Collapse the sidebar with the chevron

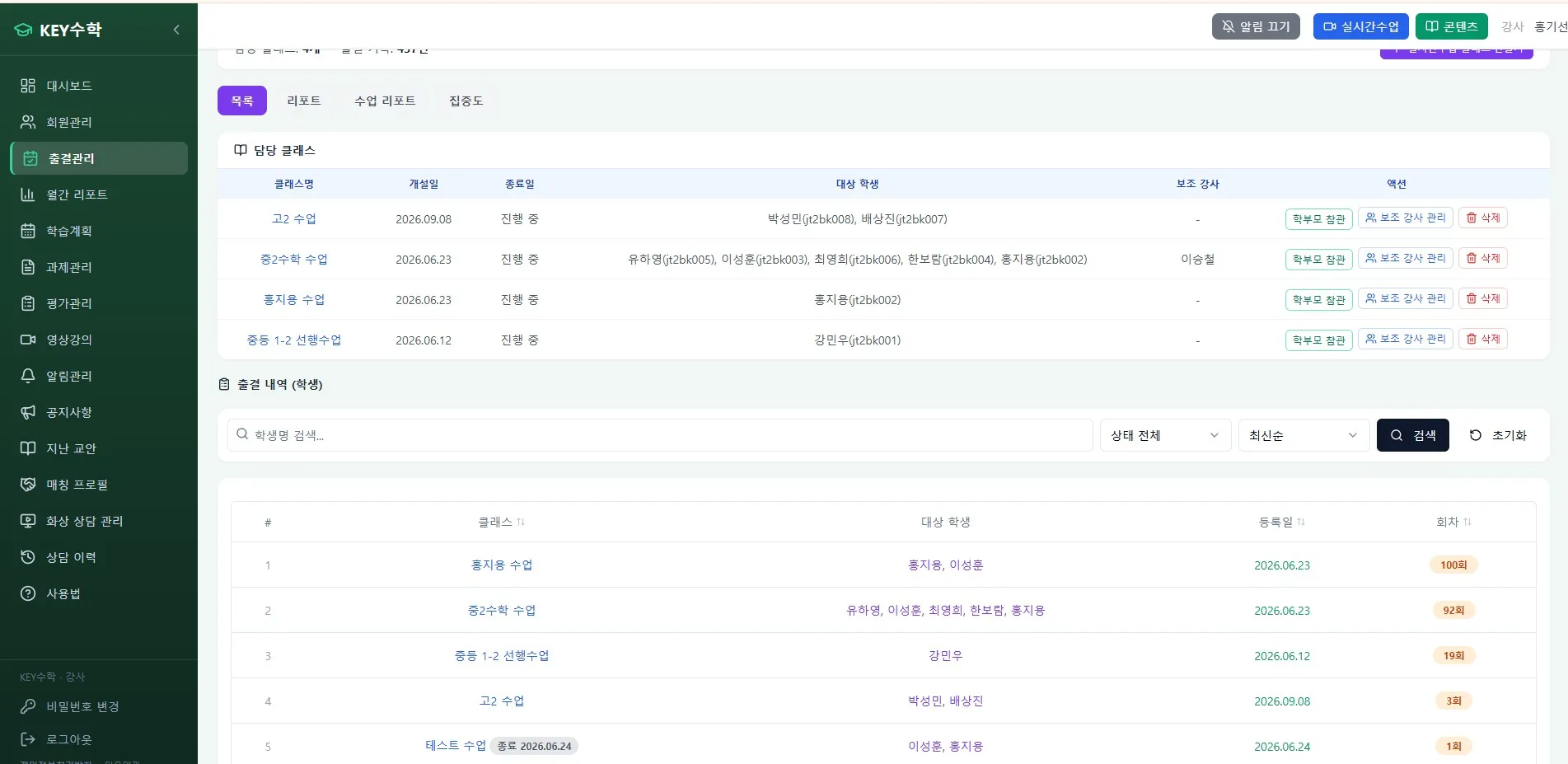click(x=176, y=30)
